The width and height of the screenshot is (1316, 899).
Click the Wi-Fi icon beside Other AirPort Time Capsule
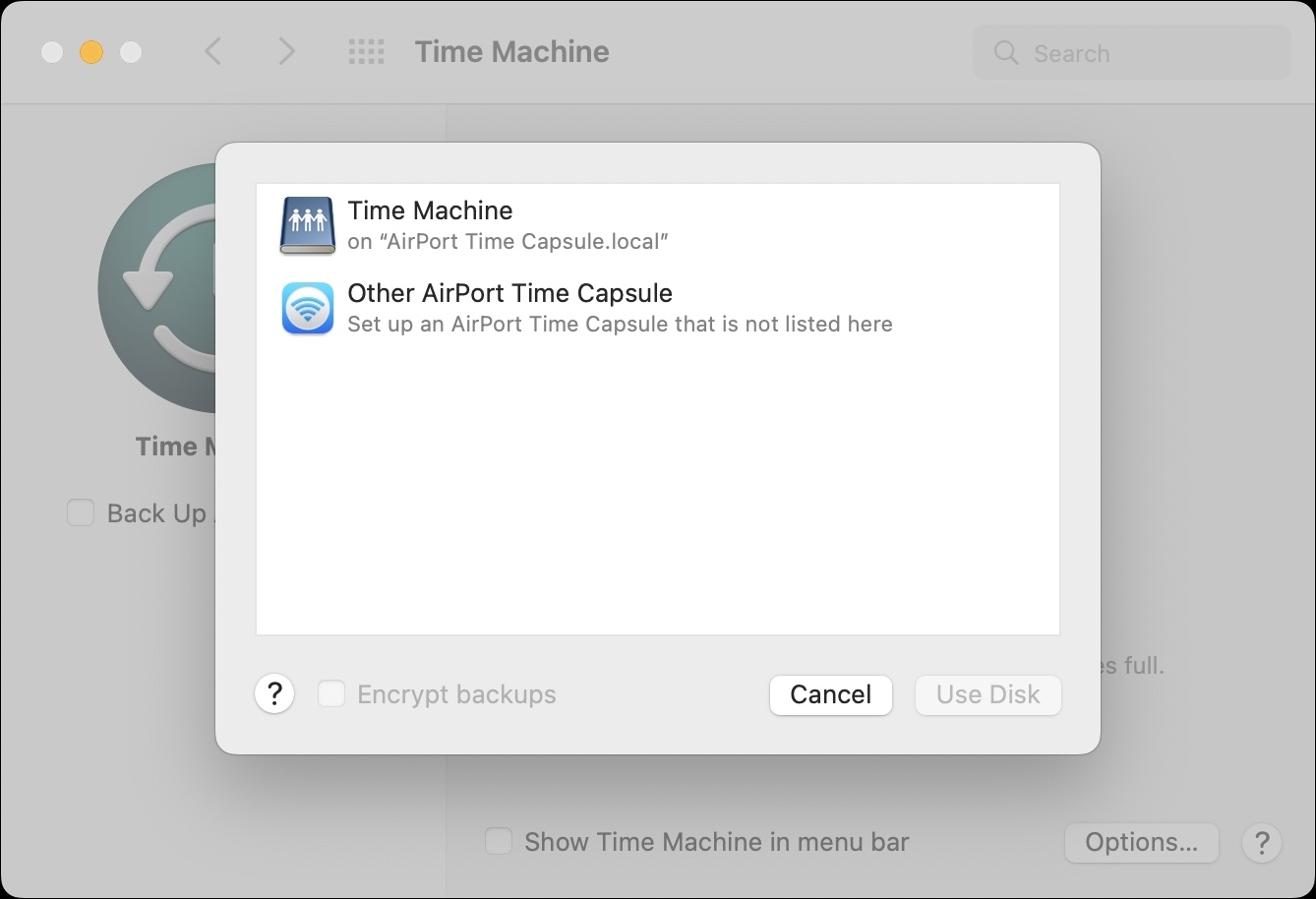[307, 308]
